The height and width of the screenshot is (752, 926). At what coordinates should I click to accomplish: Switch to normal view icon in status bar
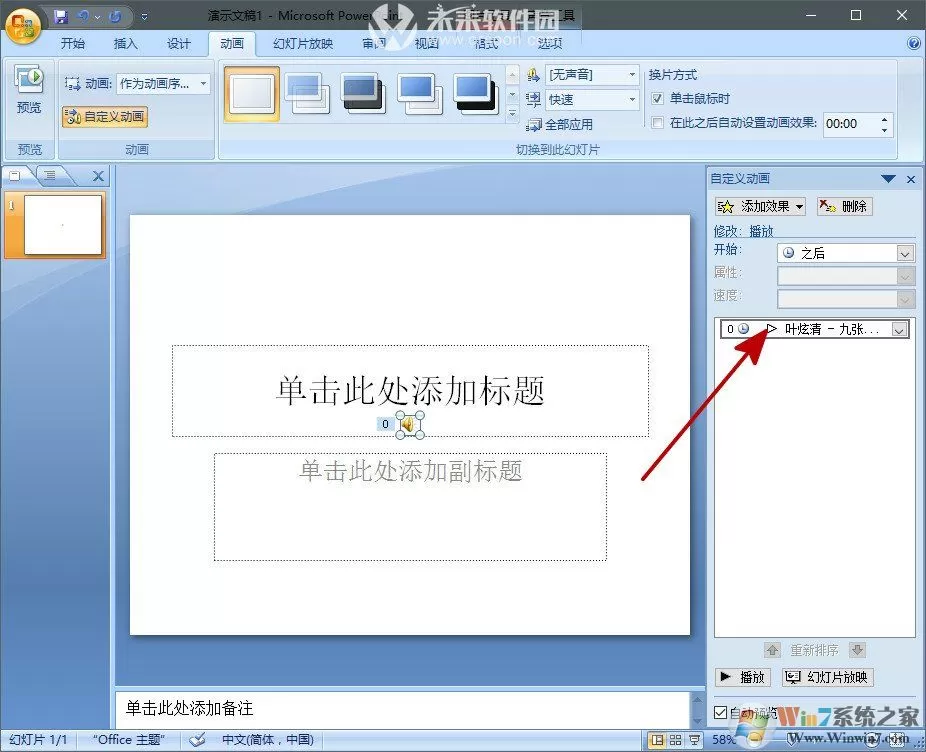[657, 740]
